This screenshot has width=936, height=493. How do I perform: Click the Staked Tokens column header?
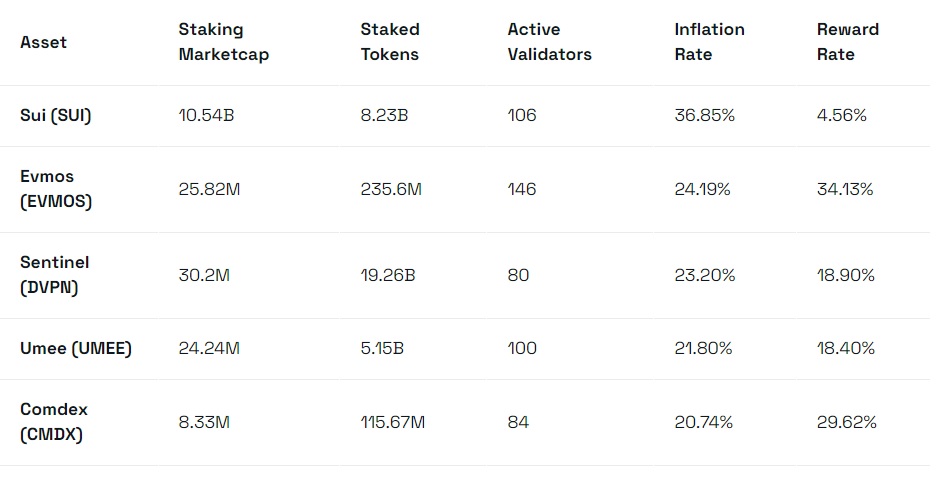[390, 42]
